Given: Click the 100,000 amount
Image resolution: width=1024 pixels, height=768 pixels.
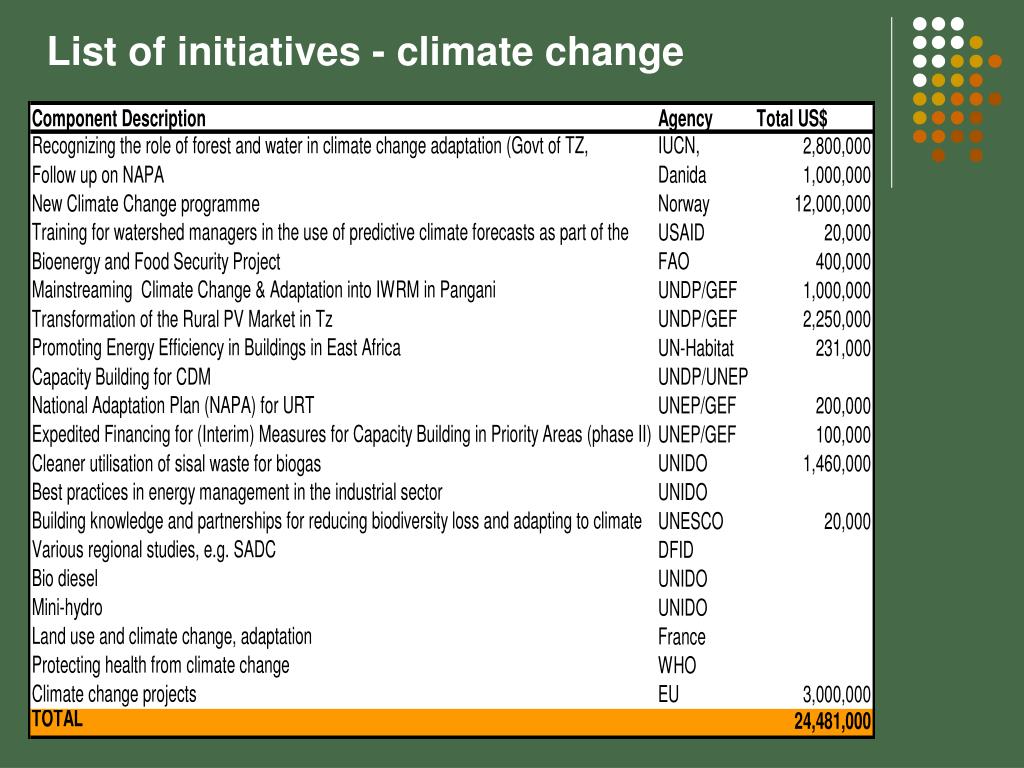Looking at the screenshot, I should (x=843, y=435).
